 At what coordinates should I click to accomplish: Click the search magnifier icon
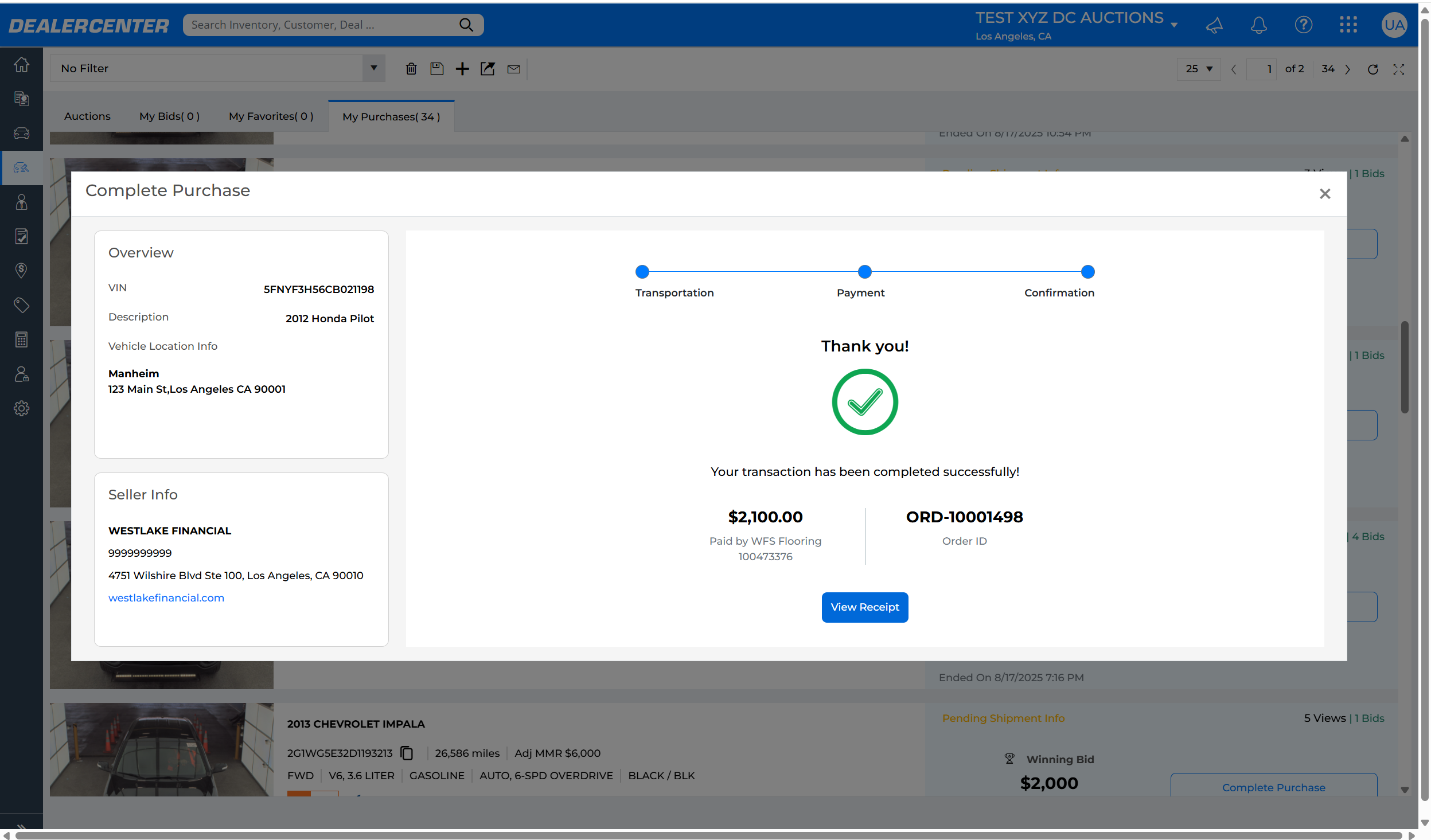[466, 25]
